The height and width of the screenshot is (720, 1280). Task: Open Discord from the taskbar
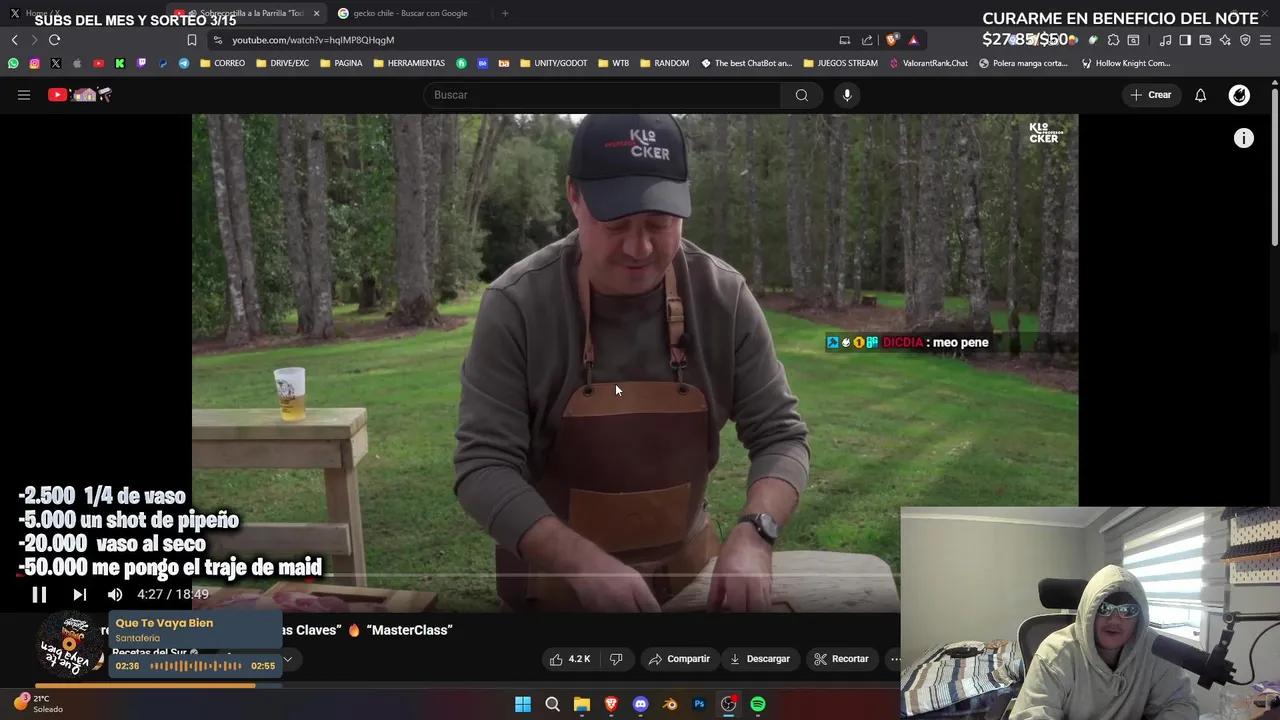click(641, 704)
